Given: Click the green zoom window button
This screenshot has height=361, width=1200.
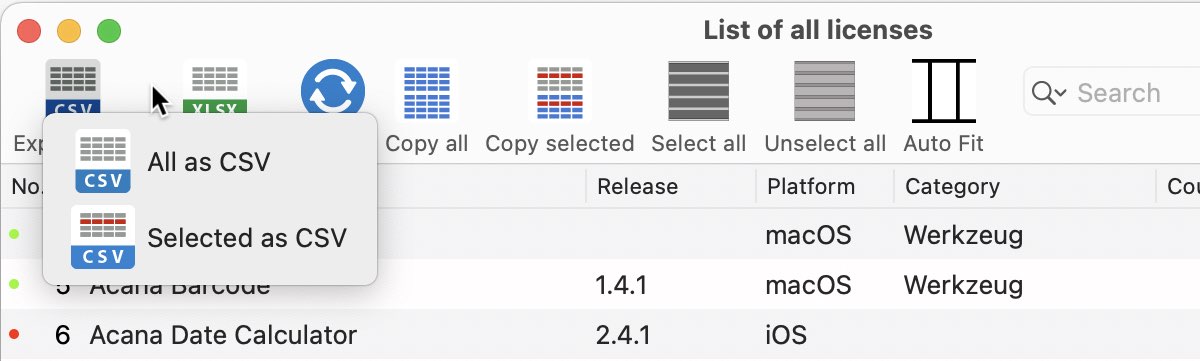Looking at the screenshot, I should [x=108, y=30].
